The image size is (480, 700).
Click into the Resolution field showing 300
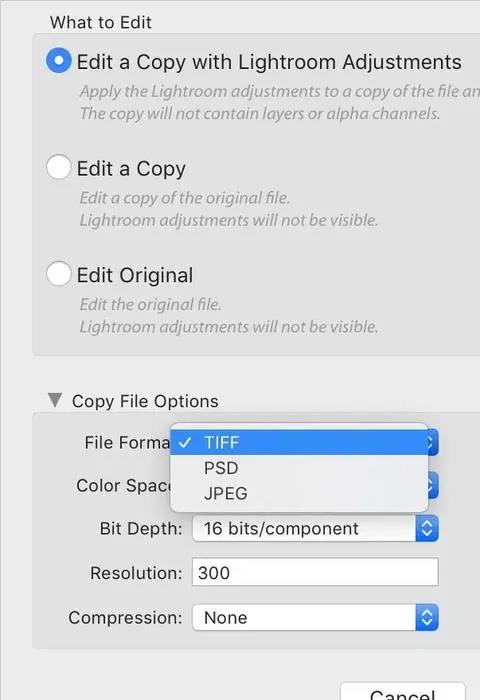[x=315, y=572]
